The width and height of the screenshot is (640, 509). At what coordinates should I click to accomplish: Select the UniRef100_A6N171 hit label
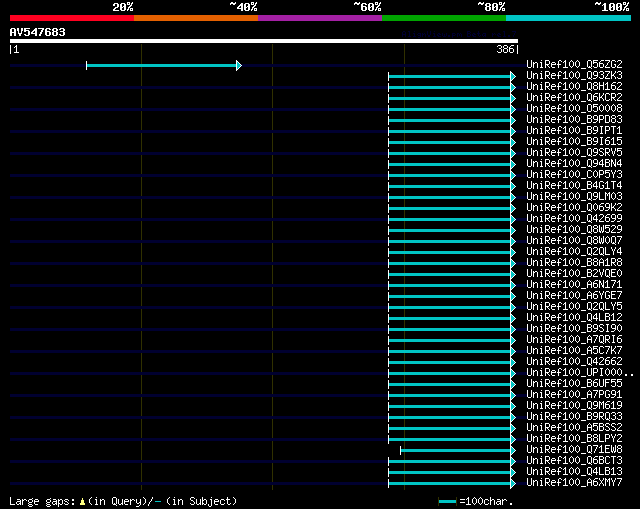[x=574, y=285]
